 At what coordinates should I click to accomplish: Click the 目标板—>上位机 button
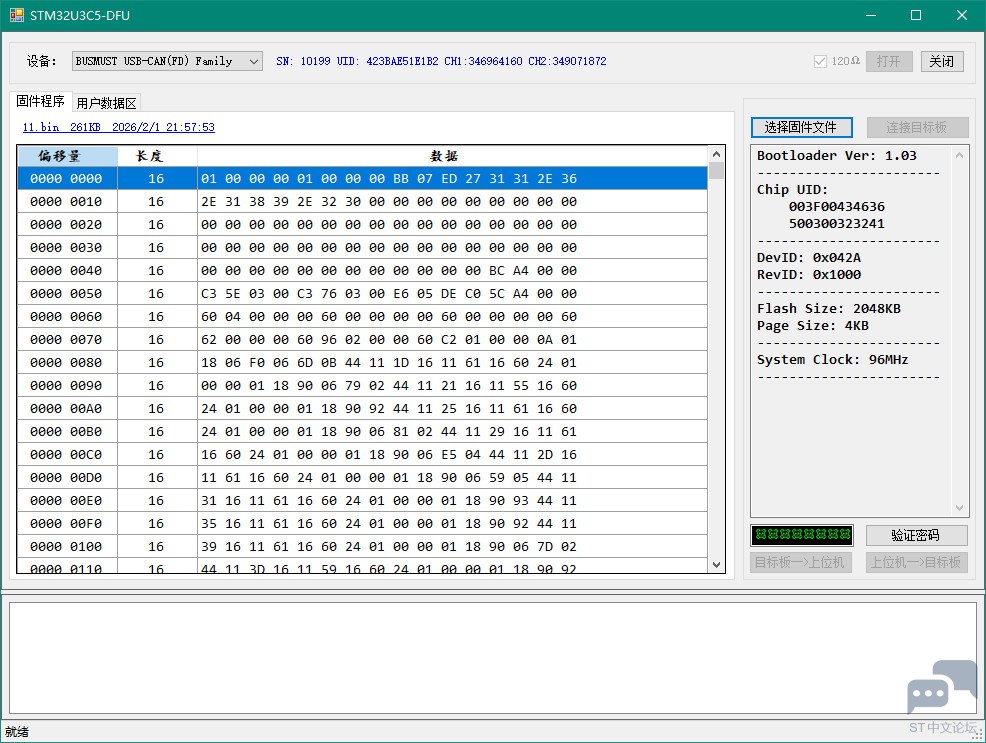pos(800,562)
